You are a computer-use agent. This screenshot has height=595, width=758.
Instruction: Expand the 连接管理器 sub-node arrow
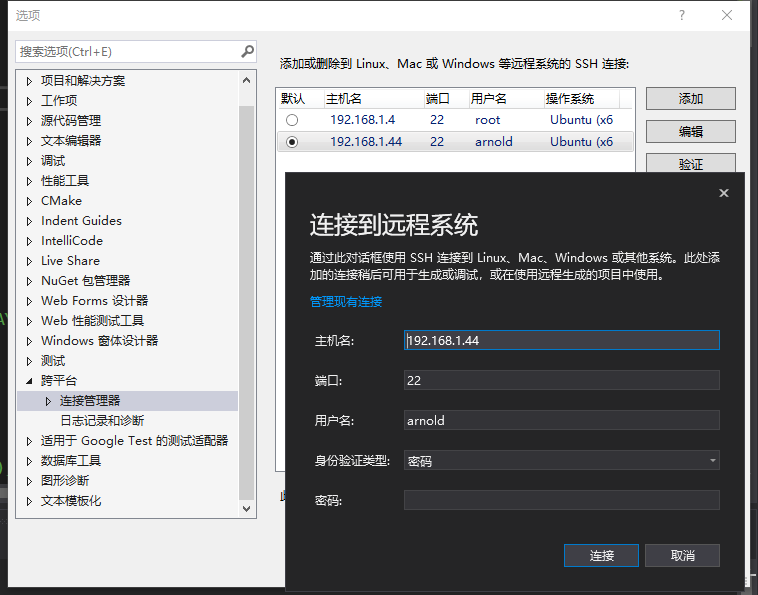[x=48, y=401]
